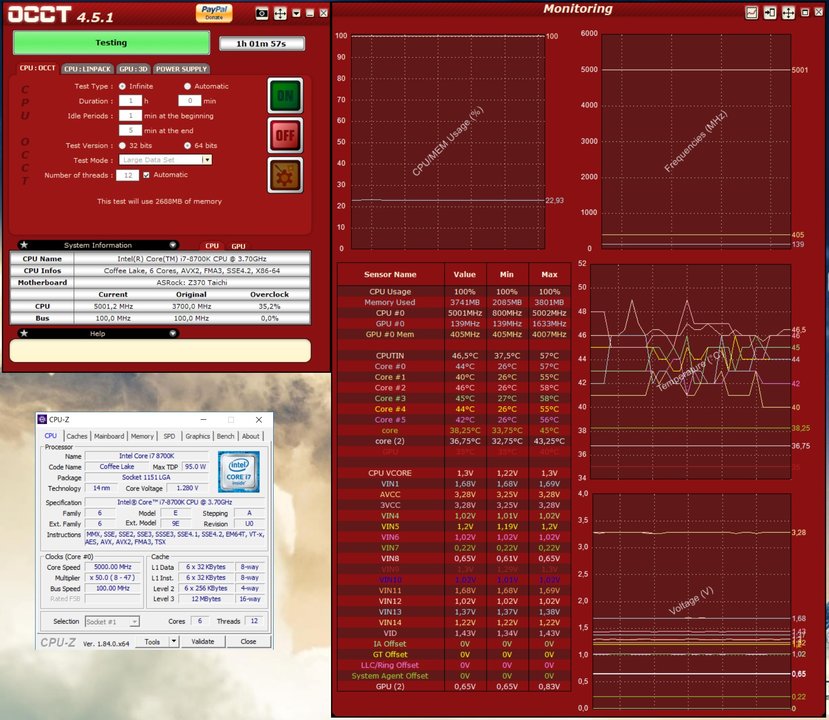Click the elapsed time 1h 01m 57s box
This screenshot has height=720, width=829.
pyautogui.click(x=262, y=43)
